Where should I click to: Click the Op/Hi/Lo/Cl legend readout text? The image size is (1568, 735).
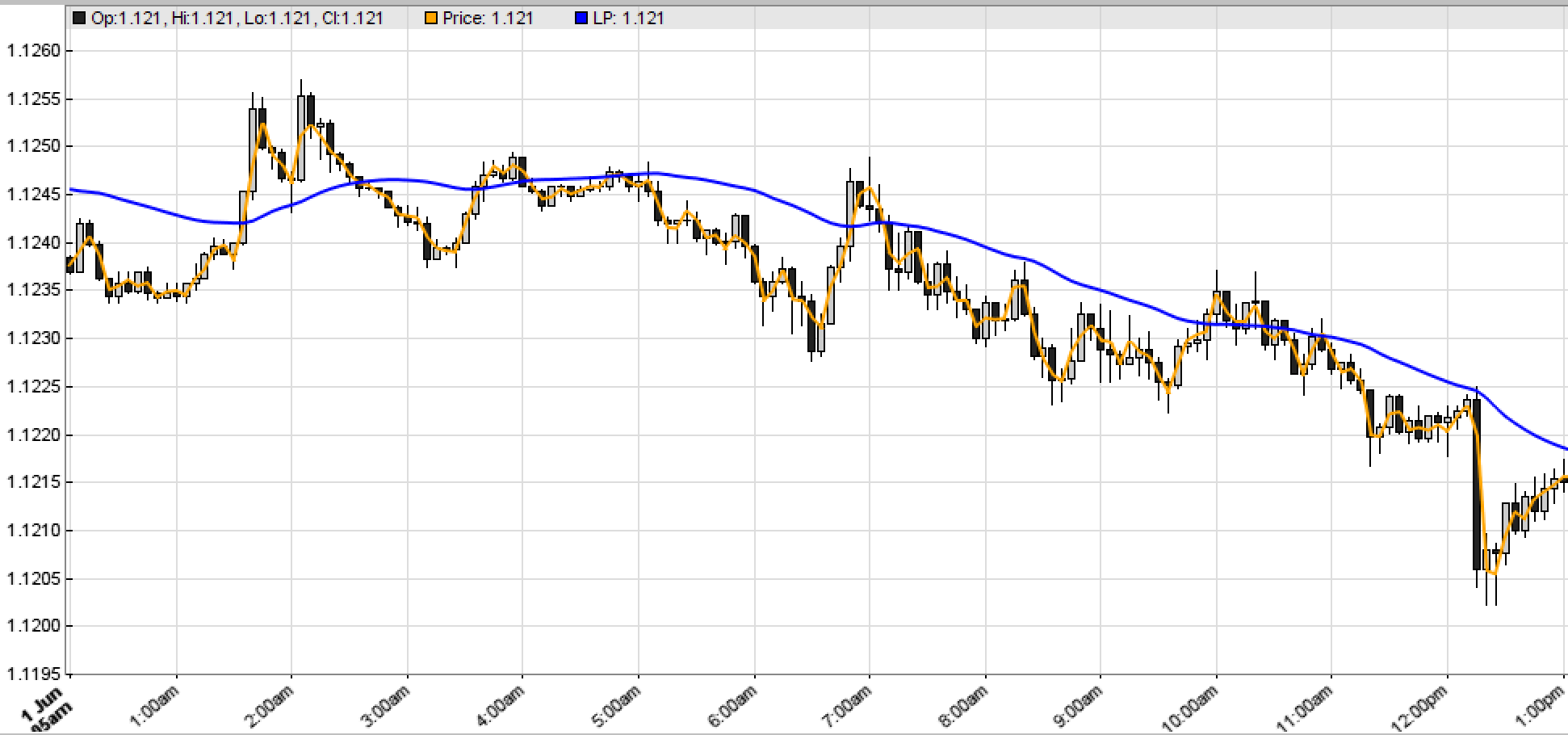coord(237,18)
